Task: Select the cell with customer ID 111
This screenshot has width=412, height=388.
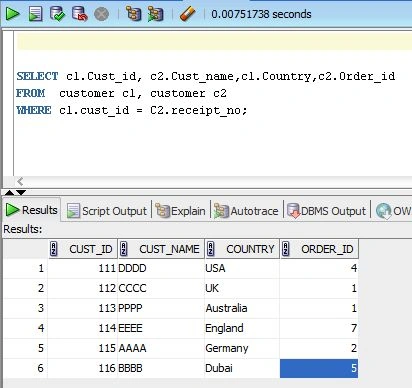Action: coord(82,268)
